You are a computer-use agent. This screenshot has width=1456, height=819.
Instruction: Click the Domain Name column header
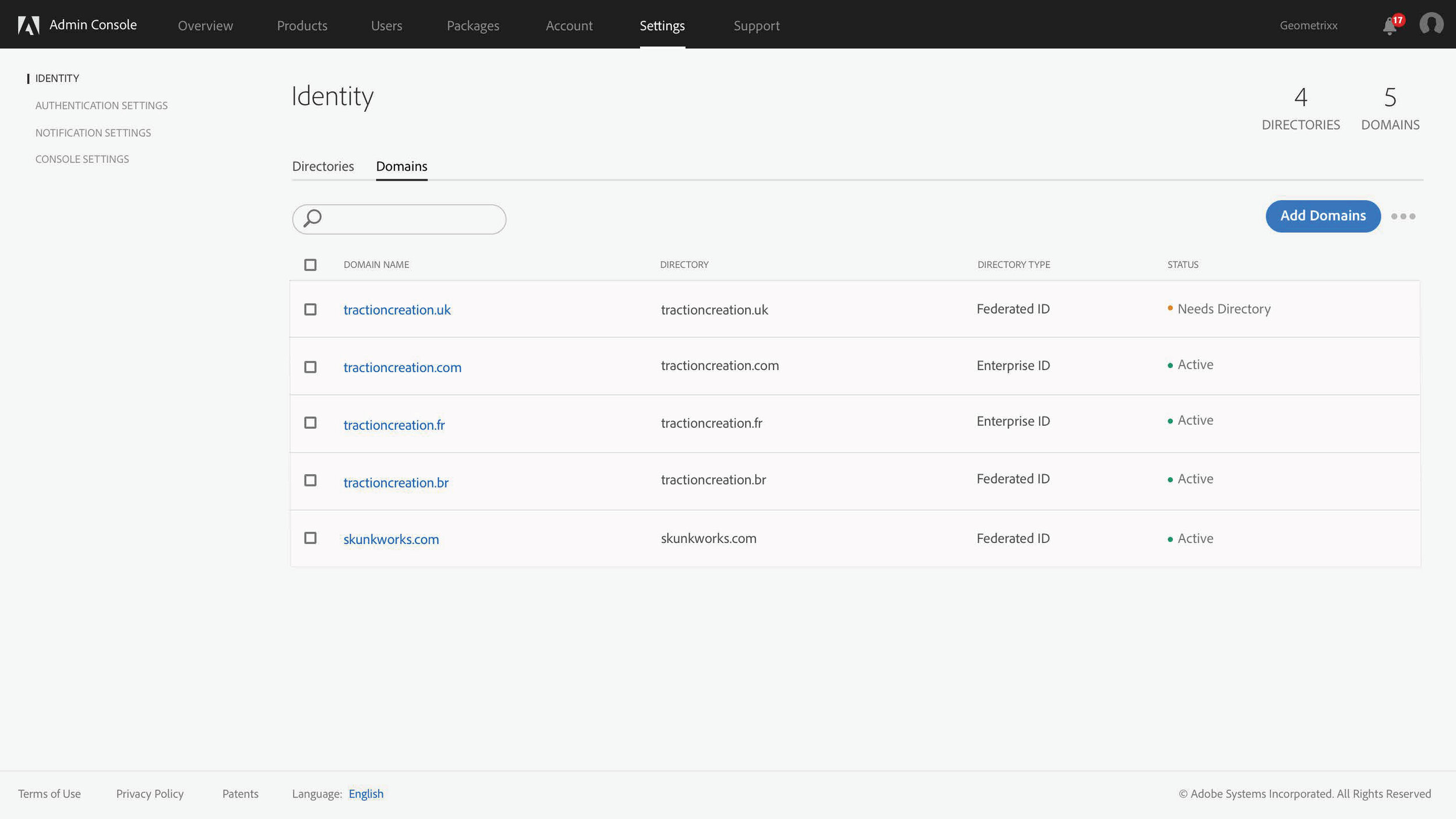click(376, 264)
